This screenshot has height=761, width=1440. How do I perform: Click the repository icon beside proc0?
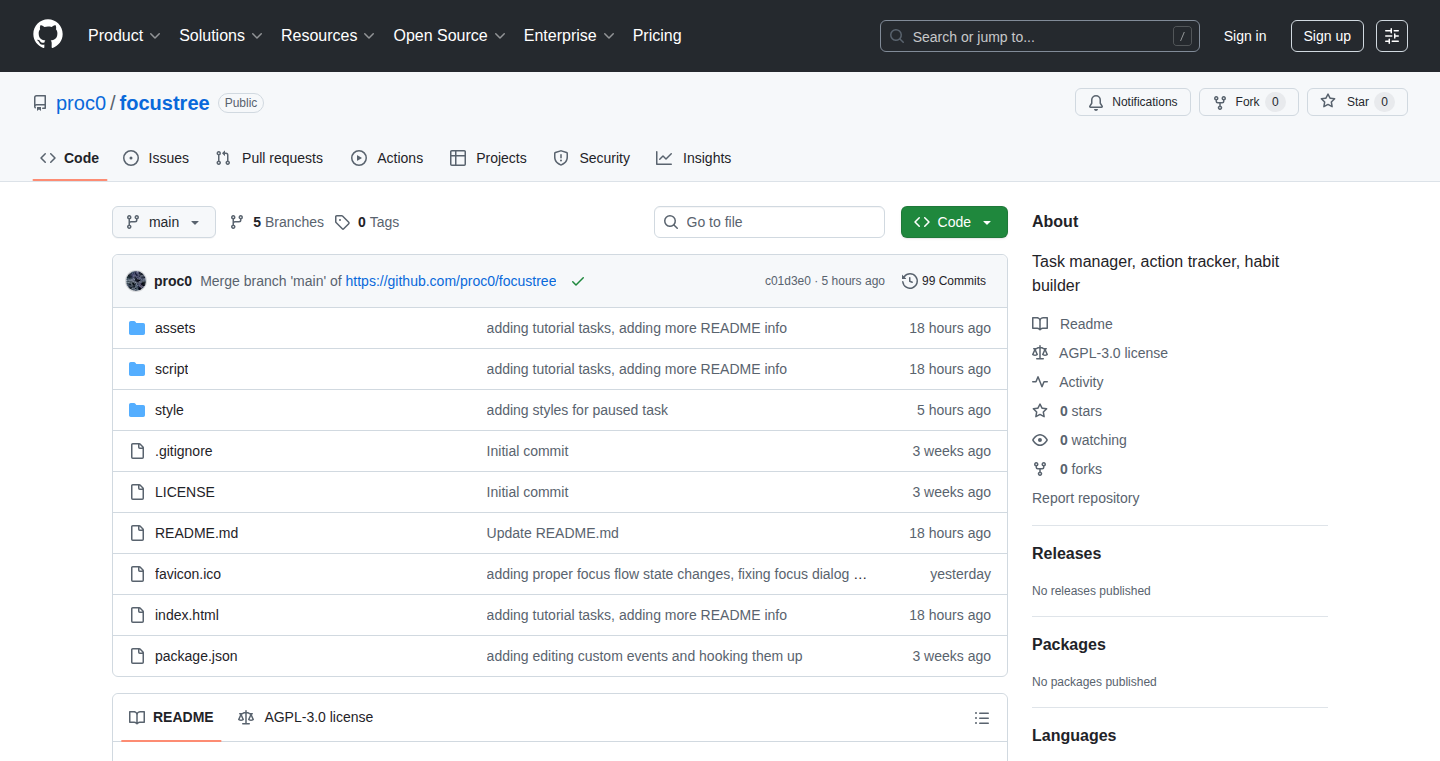click(40, 103)
